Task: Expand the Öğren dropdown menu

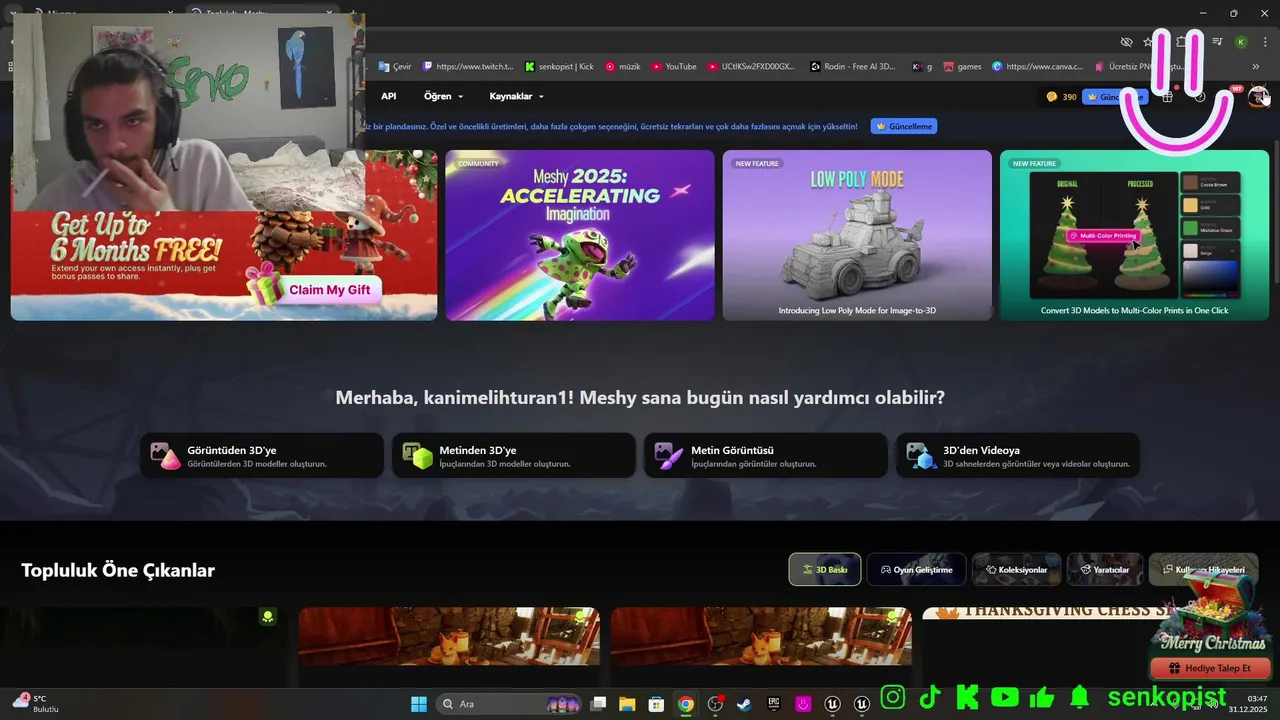Action: (444, 97)
